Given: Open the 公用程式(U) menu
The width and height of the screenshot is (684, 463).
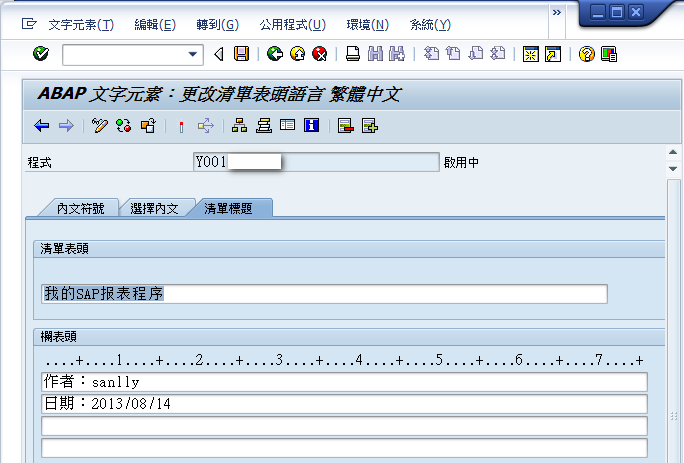Looking at the screenshot, I should pyautogui.click(x=292, y=25).
